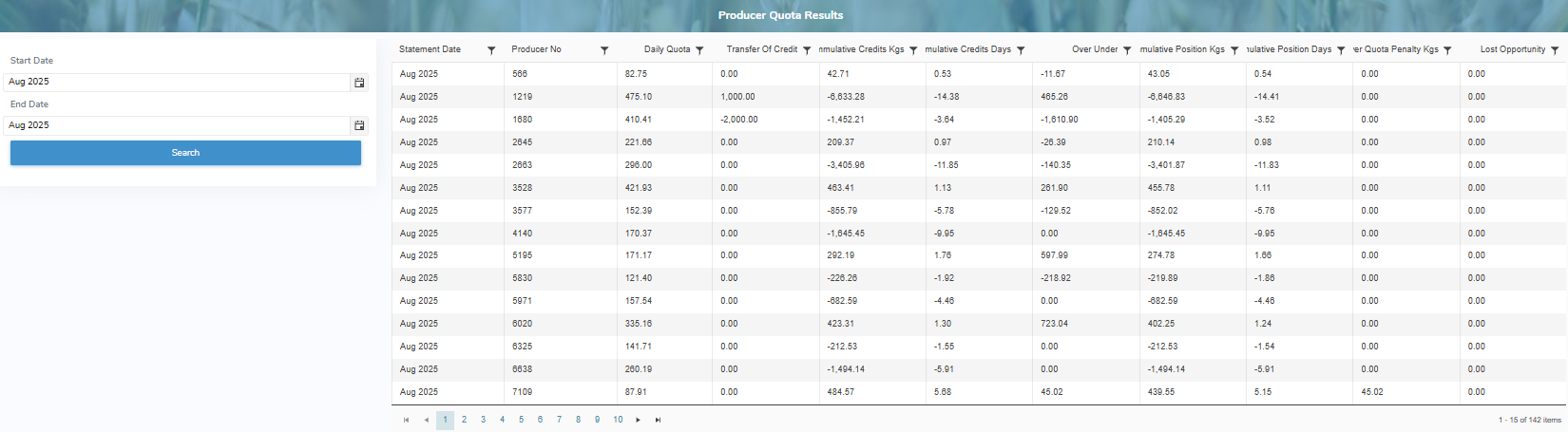Click the 1 - 15 of 142 items label
Image resolution: width=1568 pixels, height=432 pixels.
[1530, 420]
